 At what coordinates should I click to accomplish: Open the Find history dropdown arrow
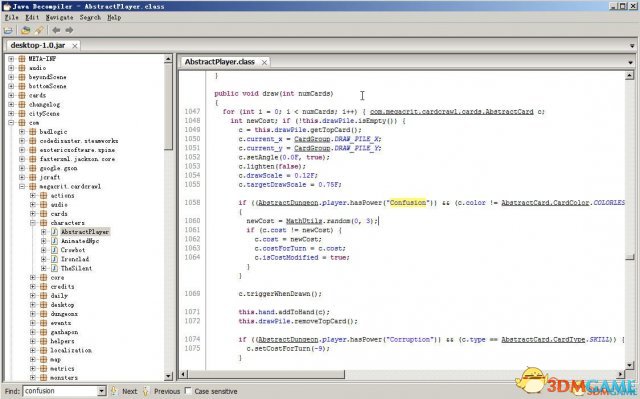102,391
